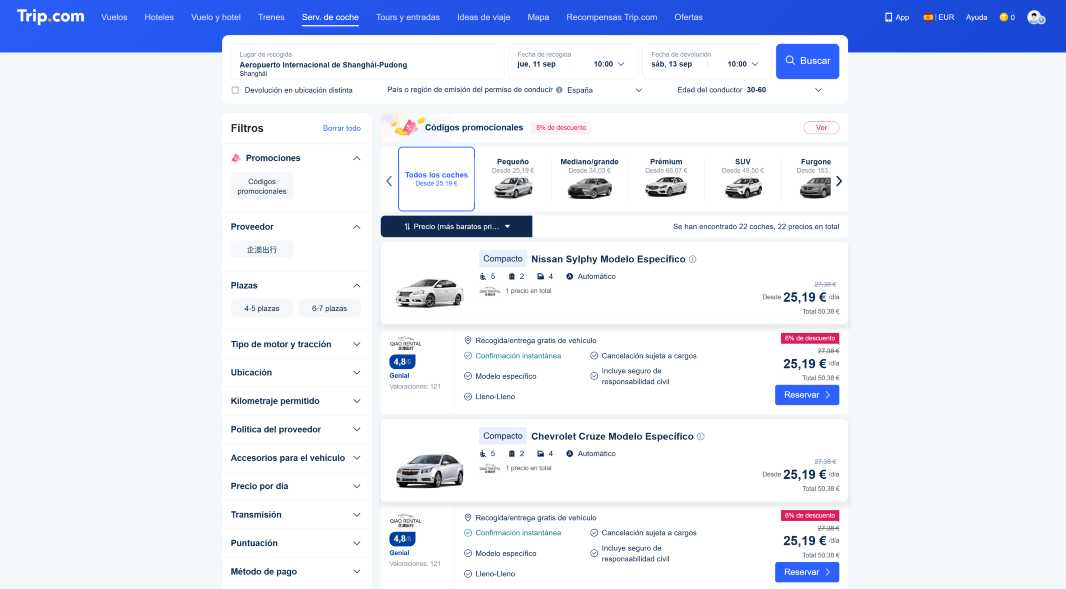Open return time 10:00 dropdown
This screenshot has height=589, width=1066.
pos(742,64)
